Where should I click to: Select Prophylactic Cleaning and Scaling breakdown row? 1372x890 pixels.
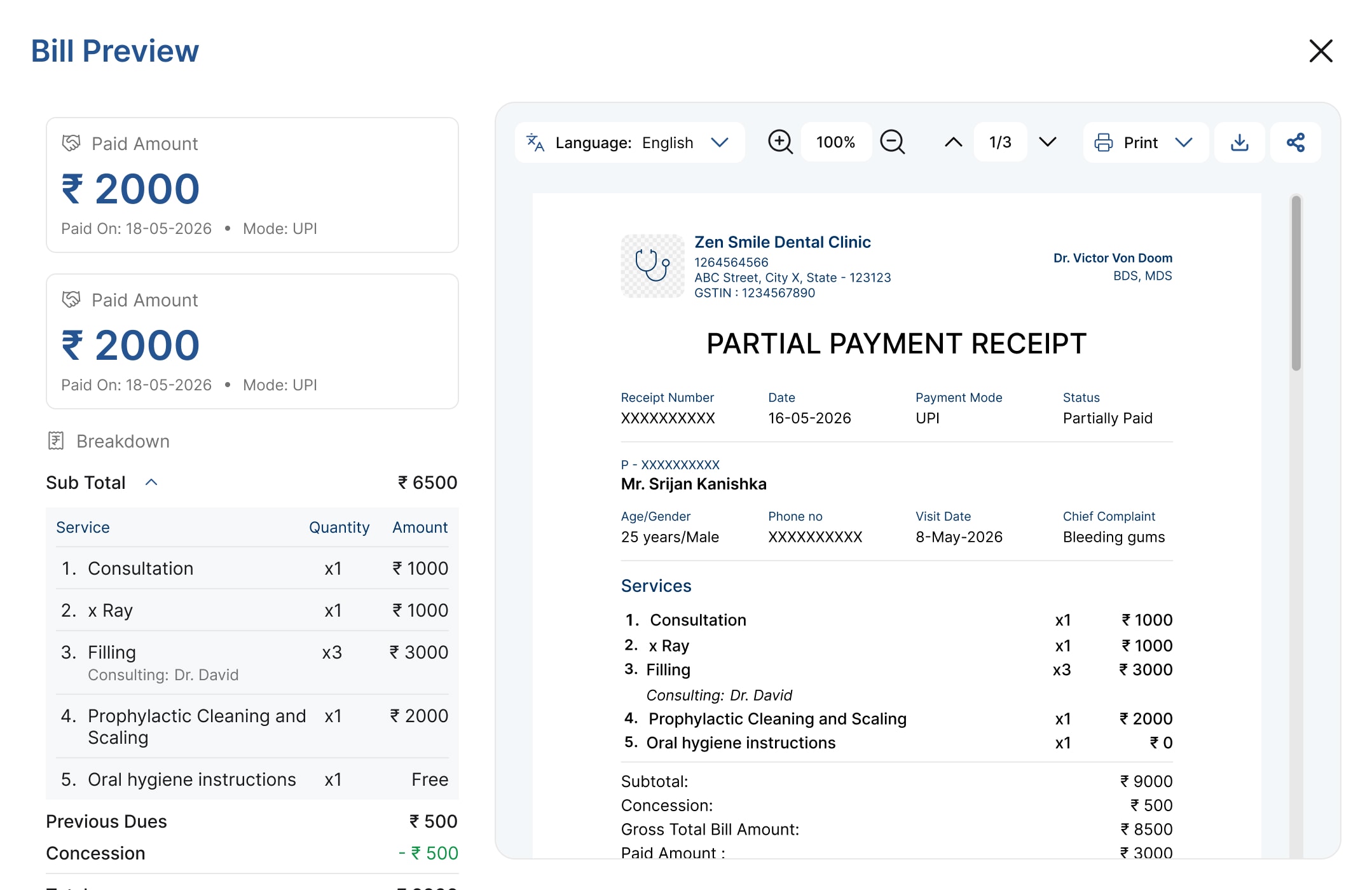[252, 726]
